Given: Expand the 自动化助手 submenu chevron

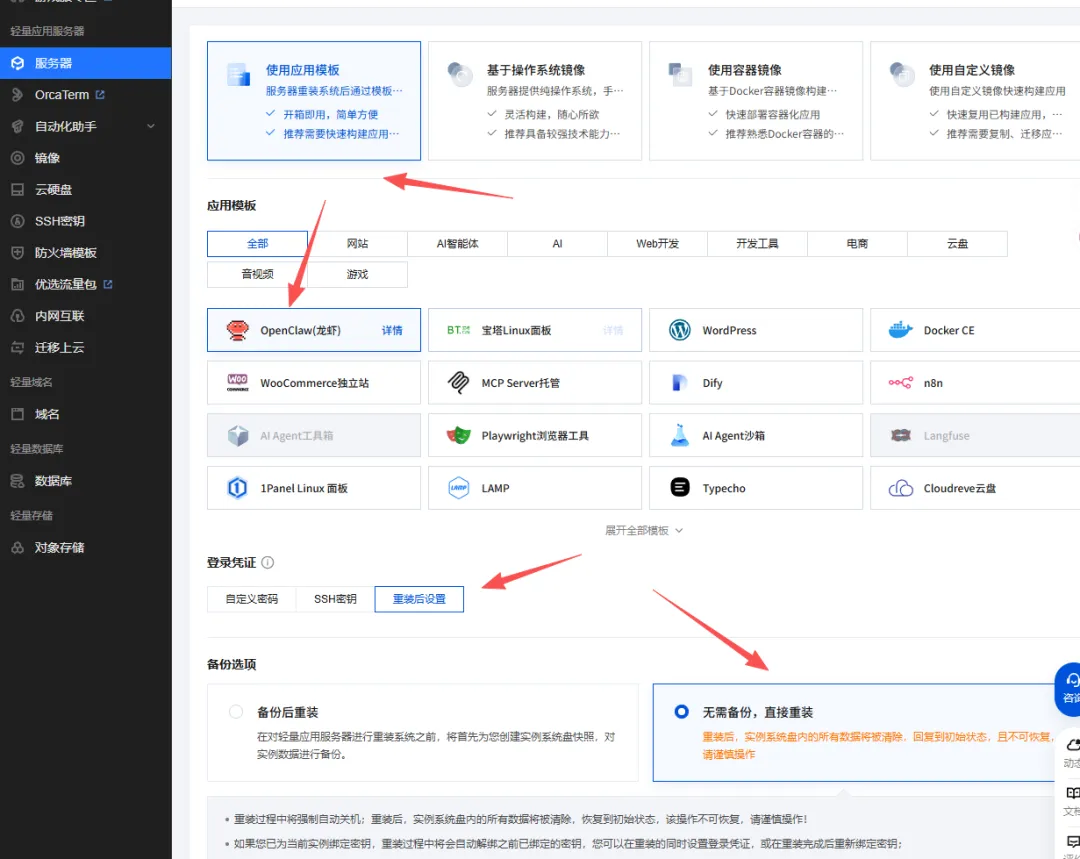Looking at the screenshot, I should tap(151, 127).
